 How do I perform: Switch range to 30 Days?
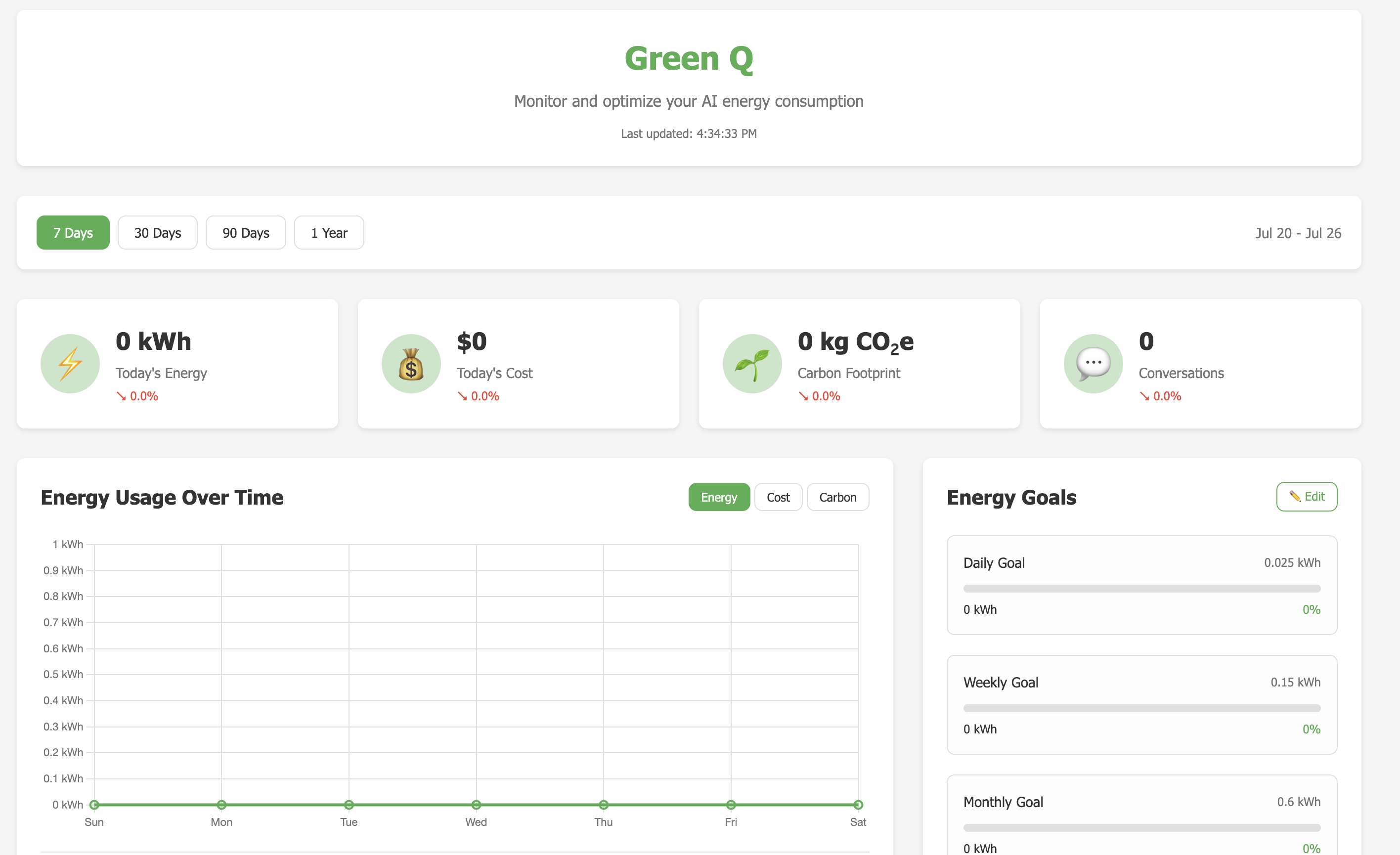pos(157,233)
